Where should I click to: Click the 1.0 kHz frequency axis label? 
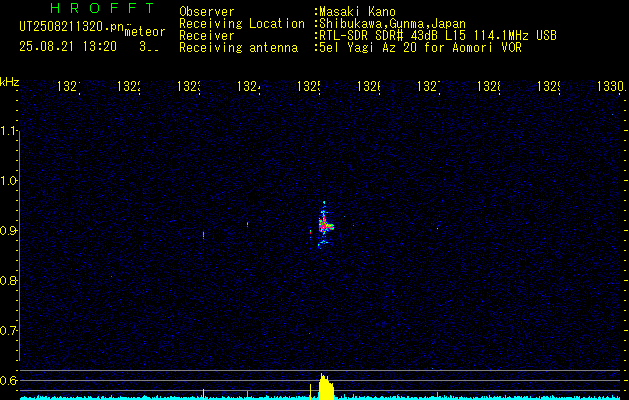click(x=9, y=181)
